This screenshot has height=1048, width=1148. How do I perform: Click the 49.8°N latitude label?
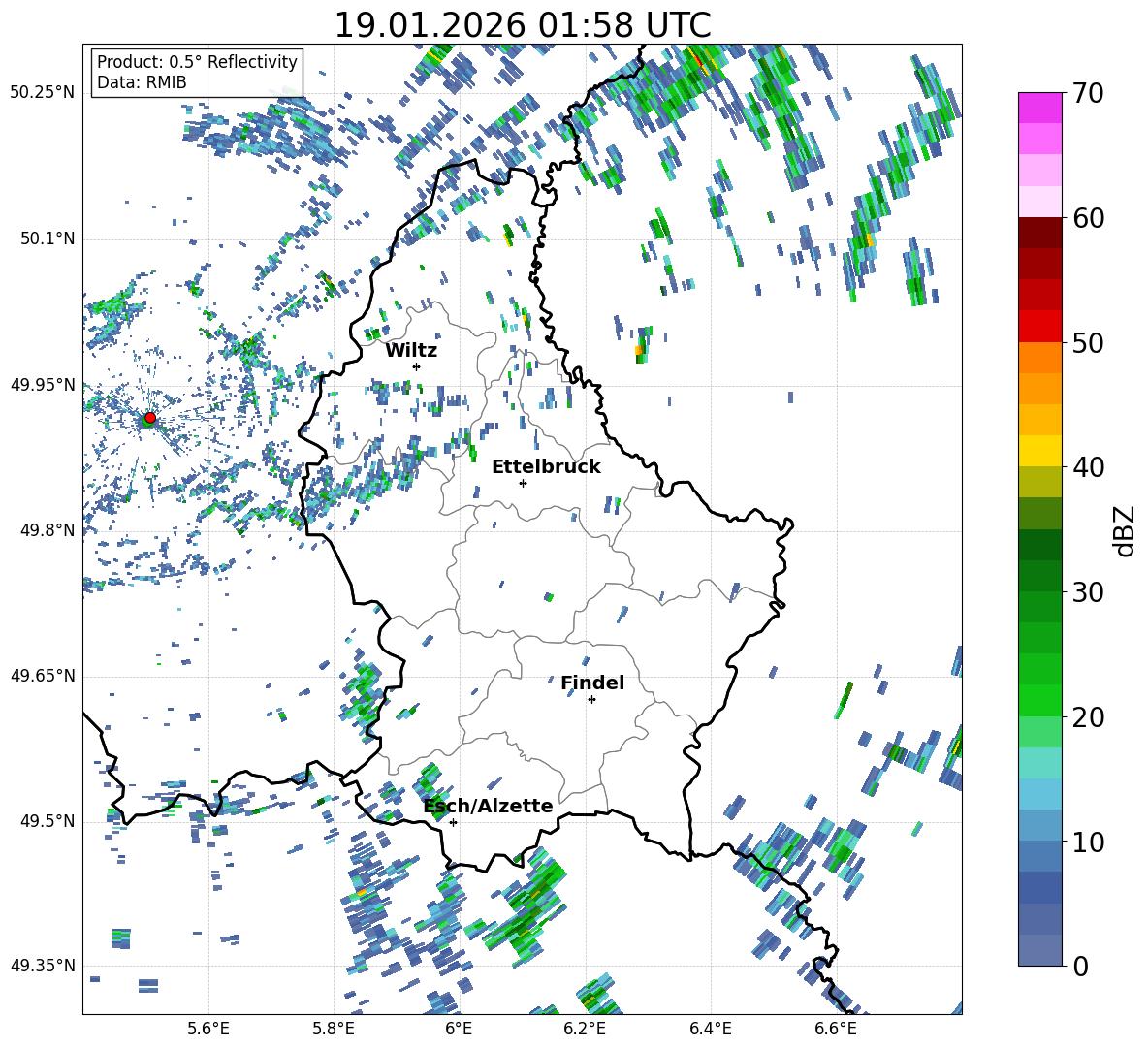48,530
